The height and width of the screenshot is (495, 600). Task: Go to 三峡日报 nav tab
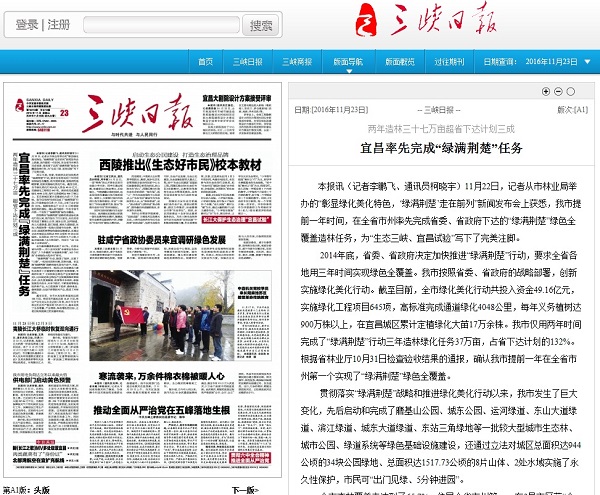click(247, 61)
